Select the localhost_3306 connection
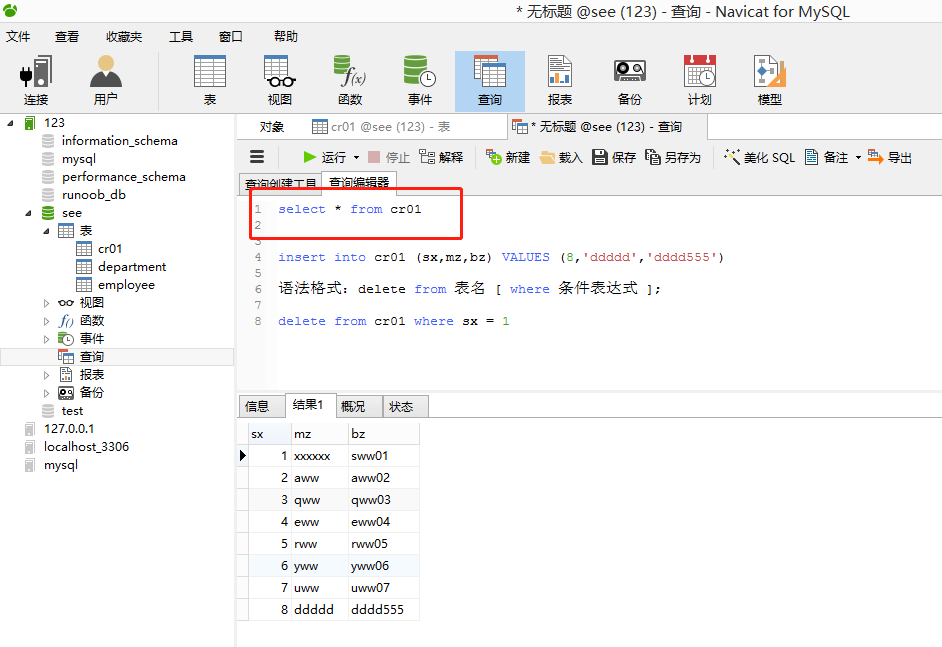 point(86,447)
